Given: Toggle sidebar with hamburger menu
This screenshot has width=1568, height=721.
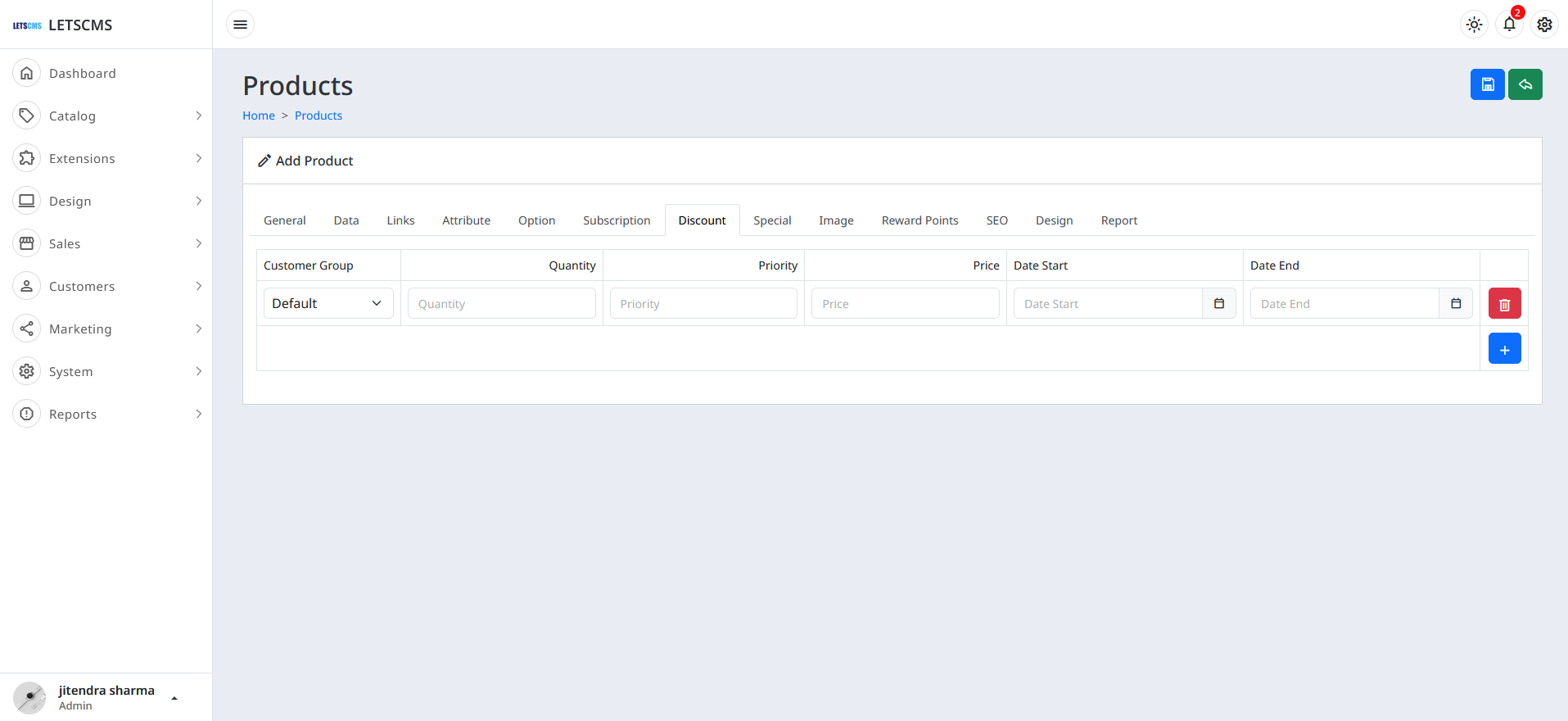Looking at the screenshot, I should pos(240,25).
